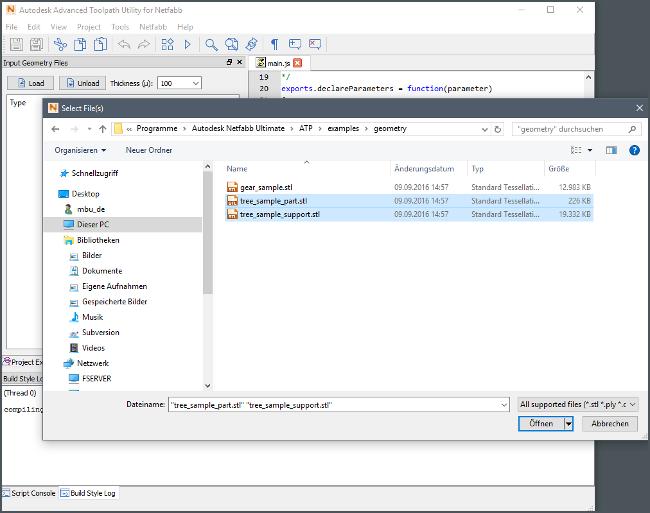Click the Öffnen split-button arrow
Image resolution: width=650 pixels, height=513 pixels.
click(569, 424)
